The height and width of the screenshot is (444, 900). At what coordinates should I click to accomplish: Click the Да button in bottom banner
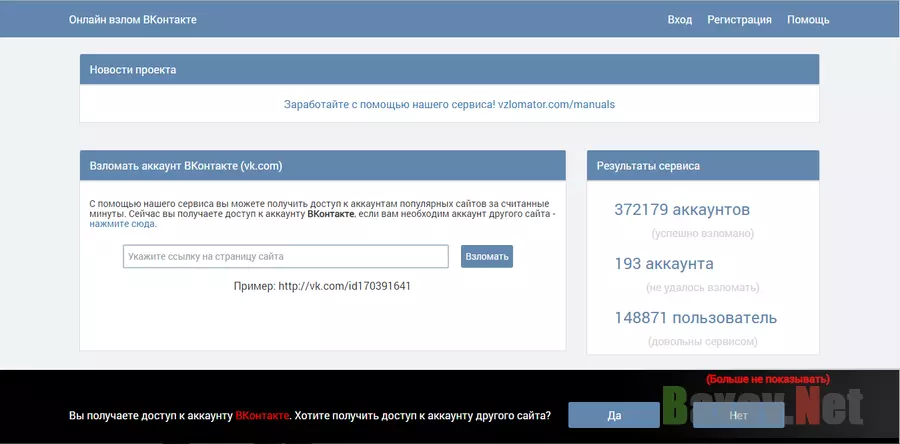click(614, 415)
